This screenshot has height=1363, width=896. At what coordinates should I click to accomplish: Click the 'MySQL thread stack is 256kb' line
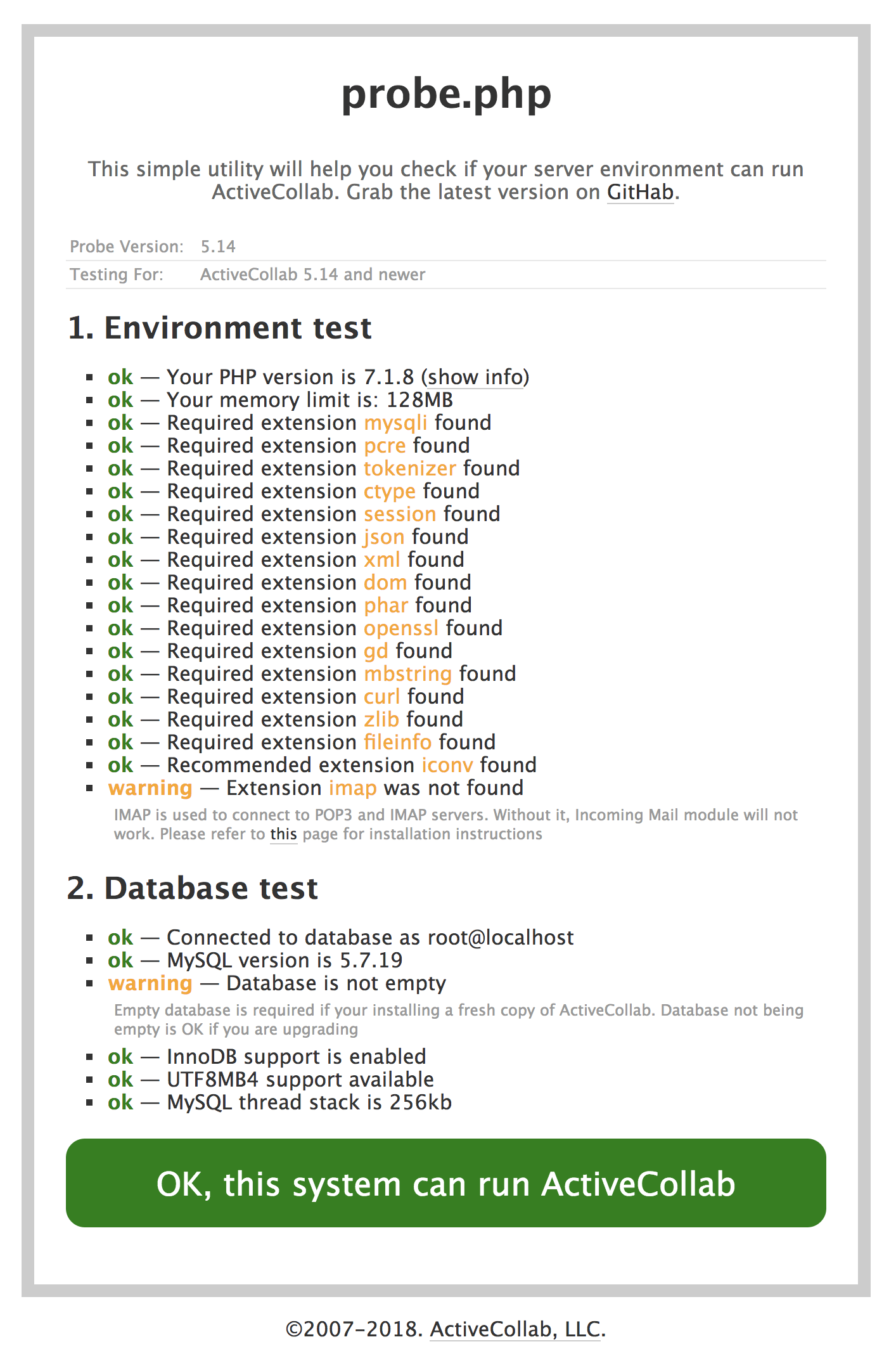coord(309,1102)
